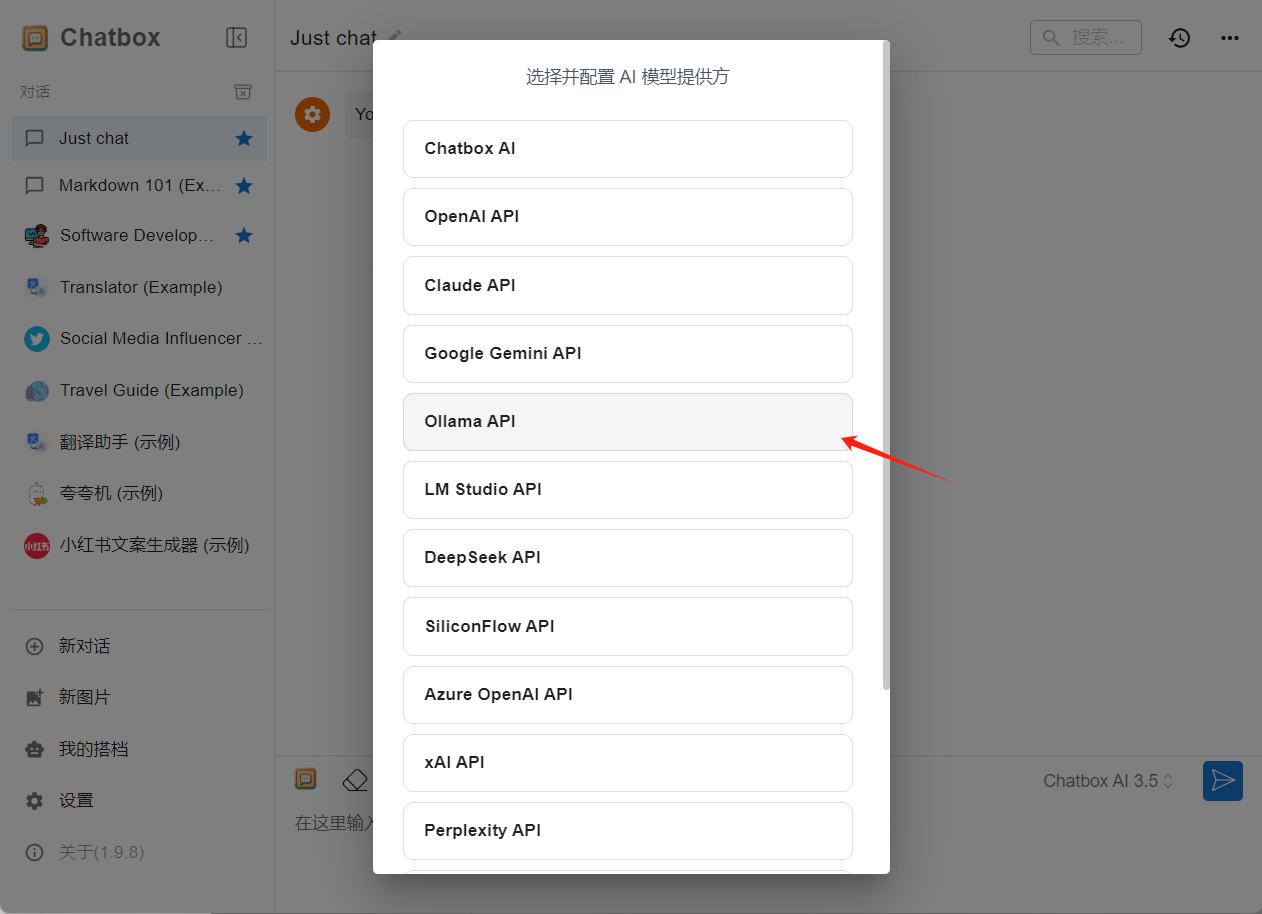Image resolution: width=1262 pixels, height=914 pixels.
Task: Click the 小红书 red logo icon
Action: tap(37, 546)
